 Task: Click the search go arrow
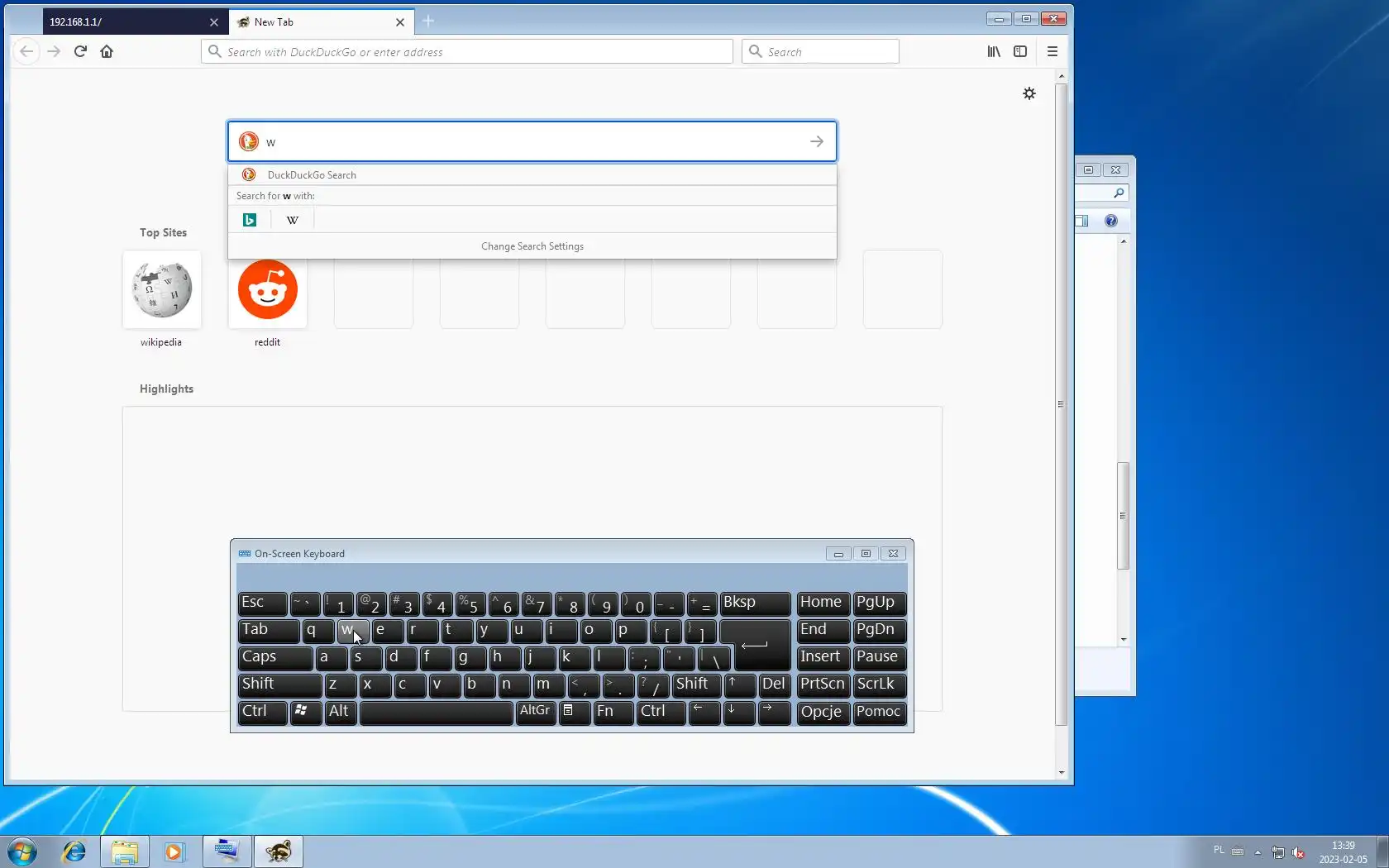pyautogui.click(x=817, y=141)
